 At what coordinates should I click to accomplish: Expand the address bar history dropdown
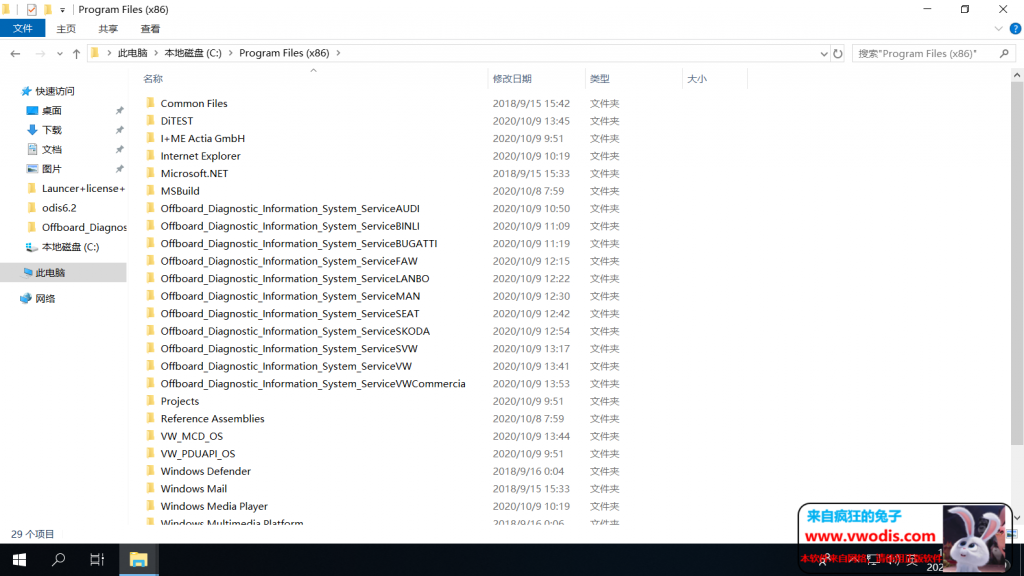point(822,54)
